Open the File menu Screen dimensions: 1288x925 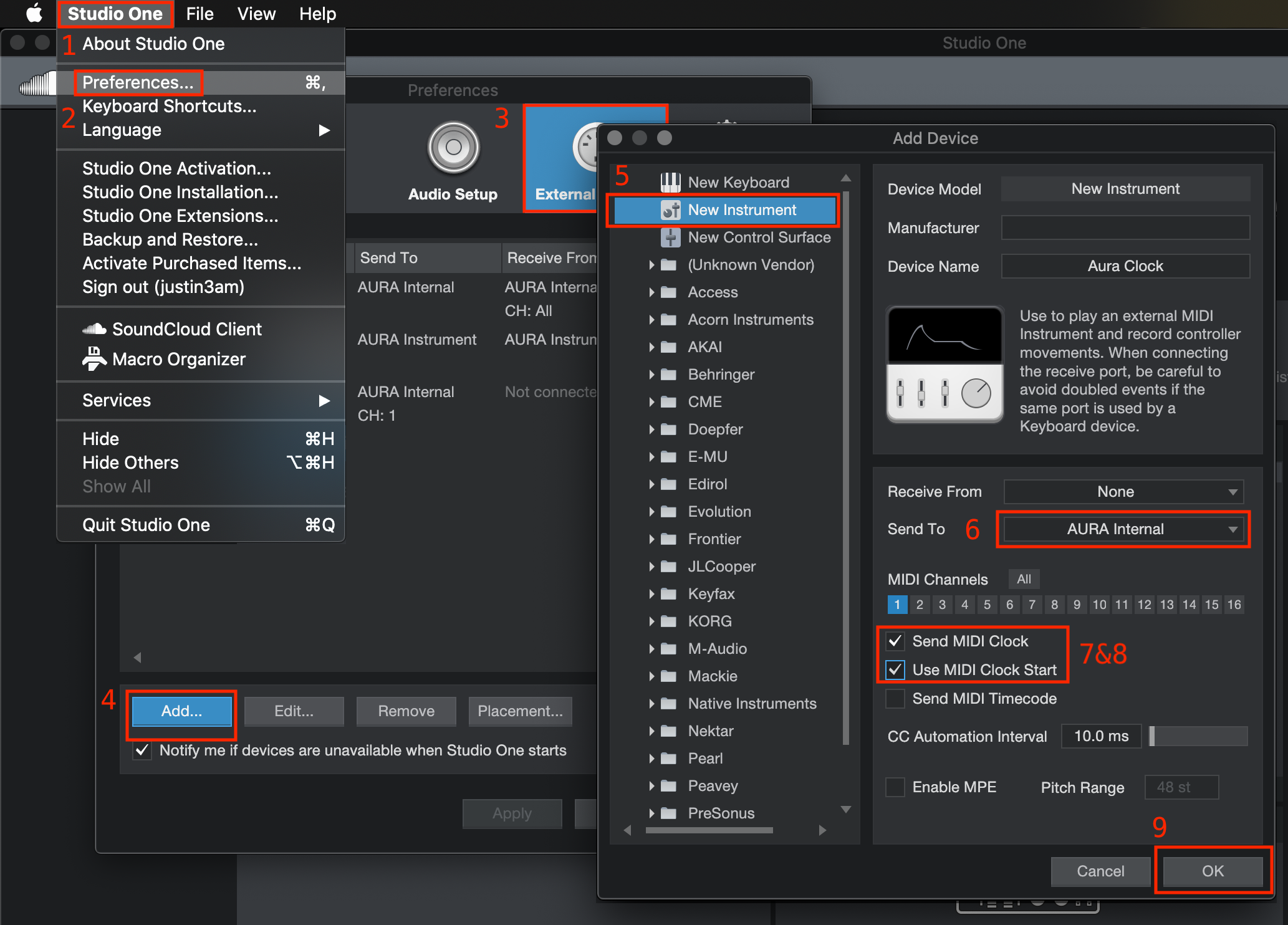(199, 14)
